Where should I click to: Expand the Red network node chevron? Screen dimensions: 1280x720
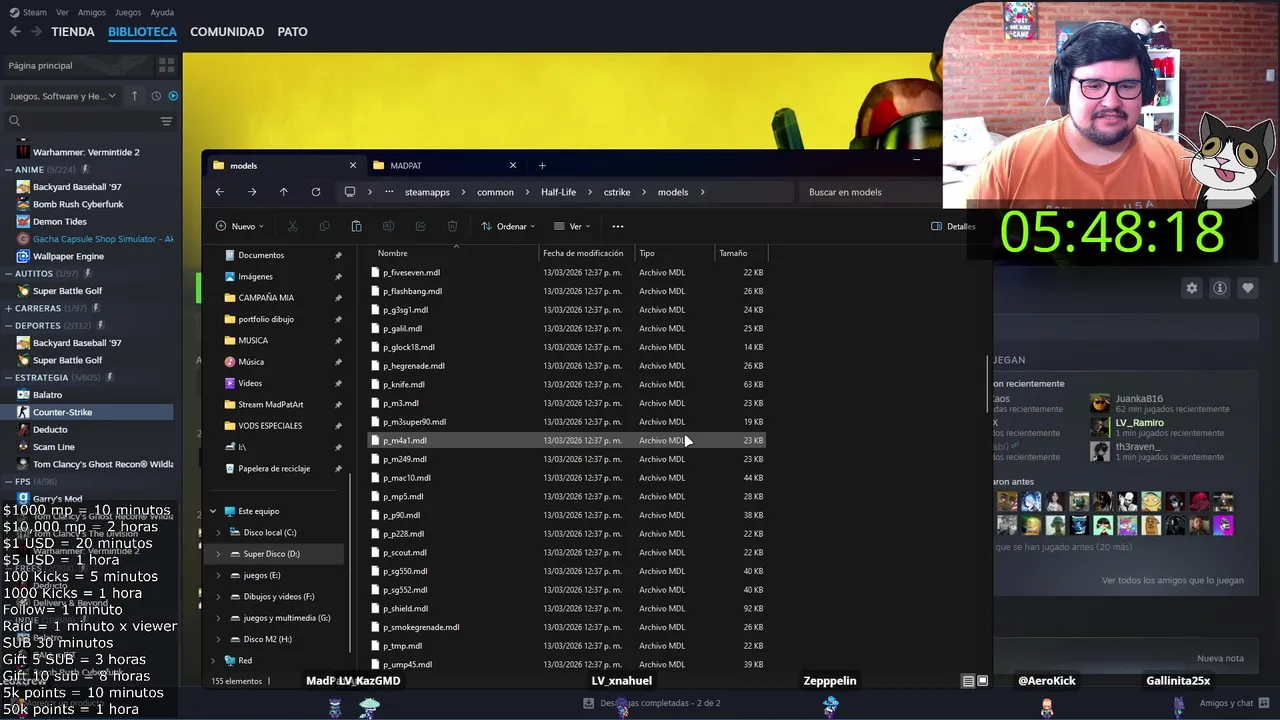[213, 660]
